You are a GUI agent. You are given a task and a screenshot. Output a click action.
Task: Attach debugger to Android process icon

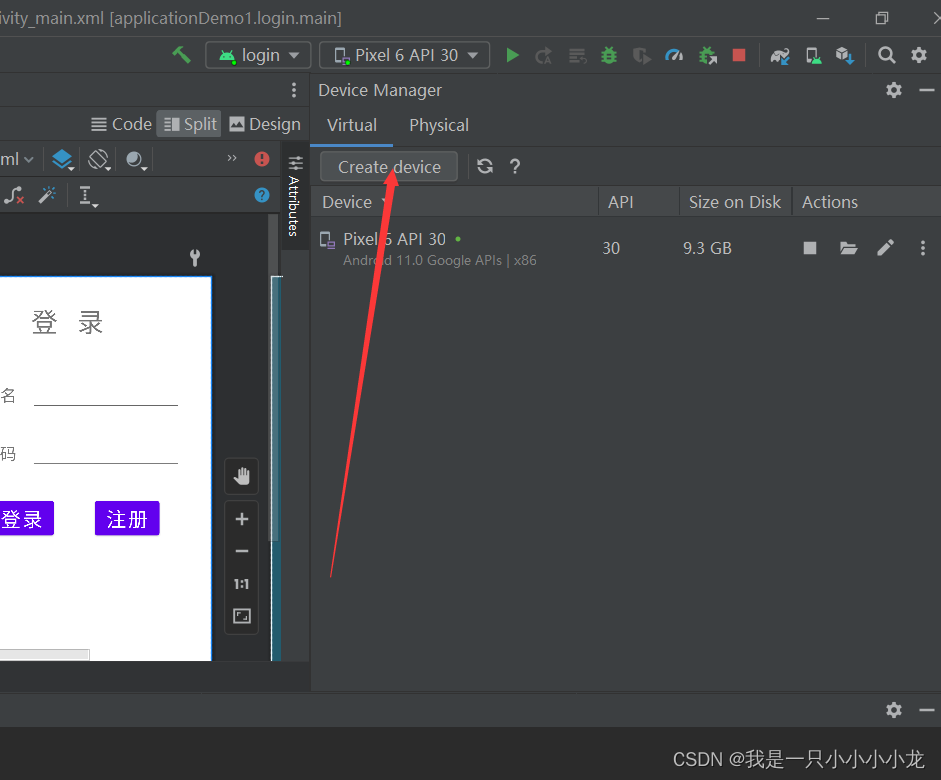[708, 56]
